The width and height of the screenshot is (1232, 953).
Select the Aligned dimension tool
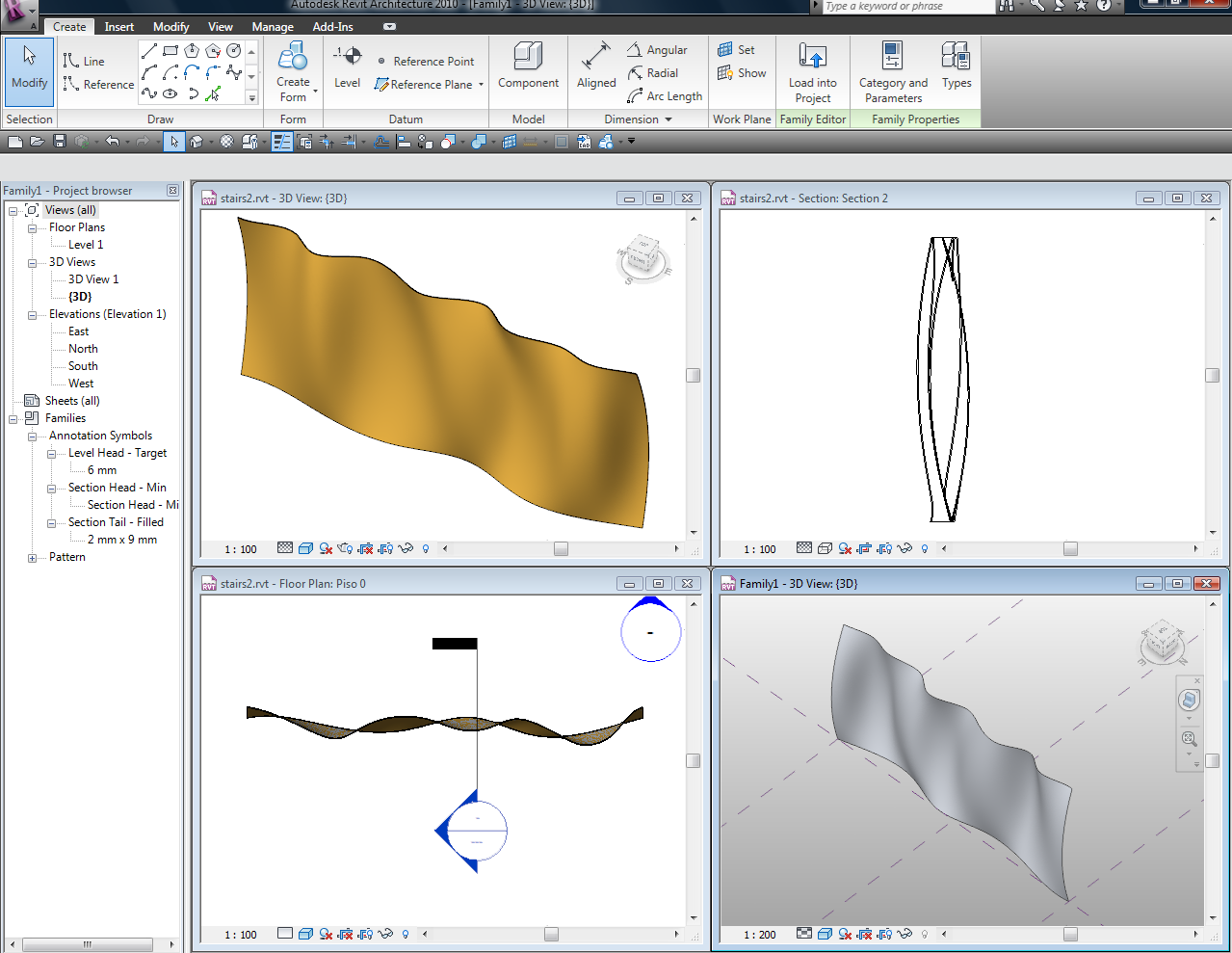point(596,66)
